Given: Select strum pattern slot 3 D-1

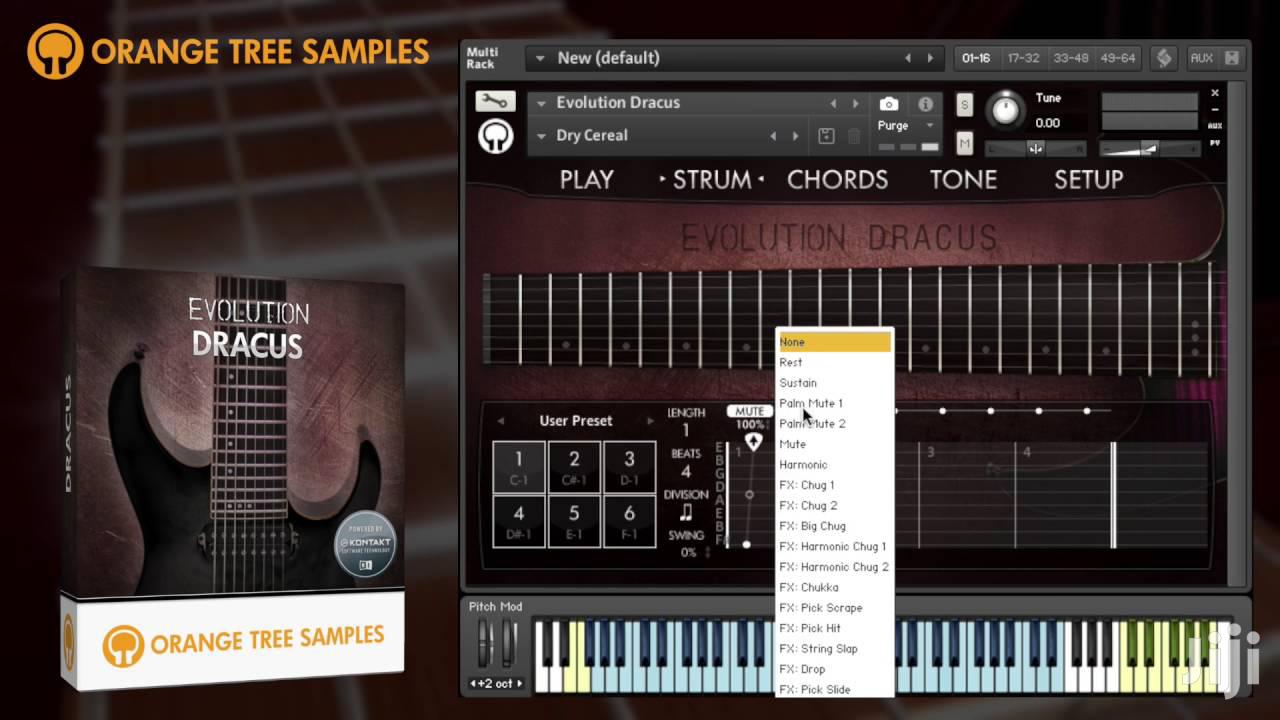Looking at the screenshot, I should pyautogui.click(x=629, y=467).
